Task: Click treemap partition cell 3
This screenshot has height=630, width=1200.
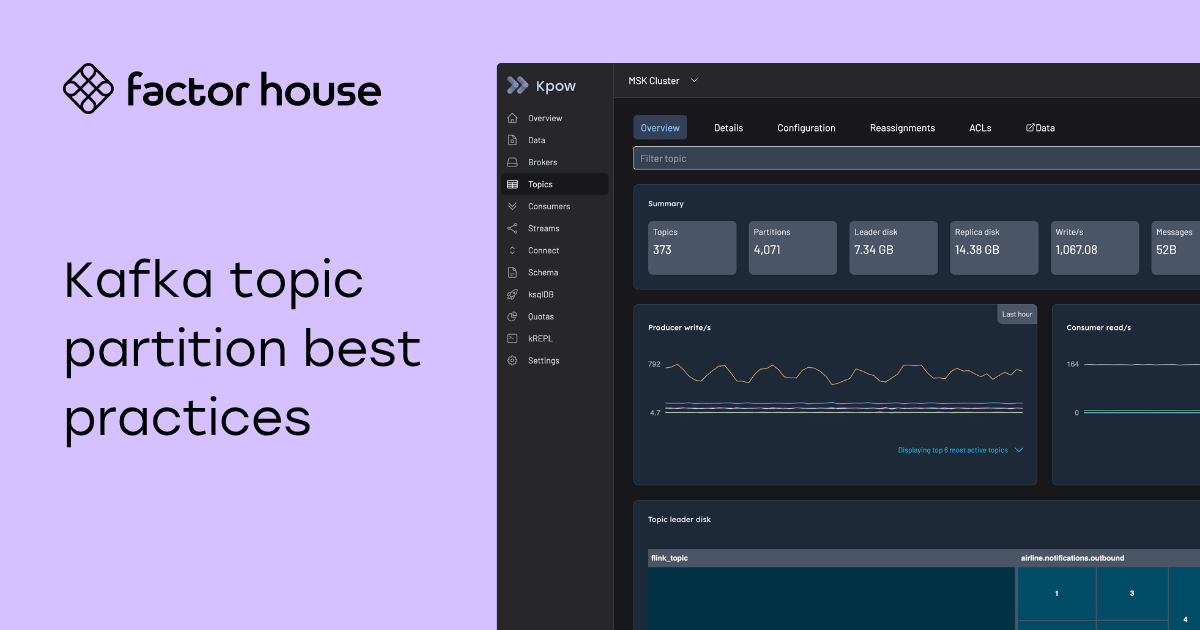Action: [1132, 594]
